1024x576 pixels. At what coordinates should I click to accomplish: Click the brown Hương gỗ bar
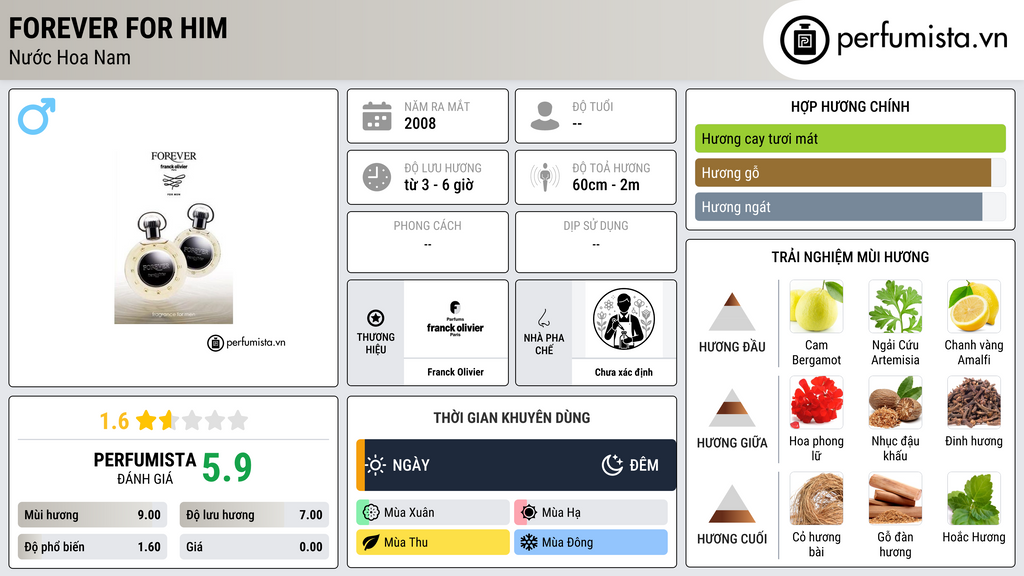[843, 173]
